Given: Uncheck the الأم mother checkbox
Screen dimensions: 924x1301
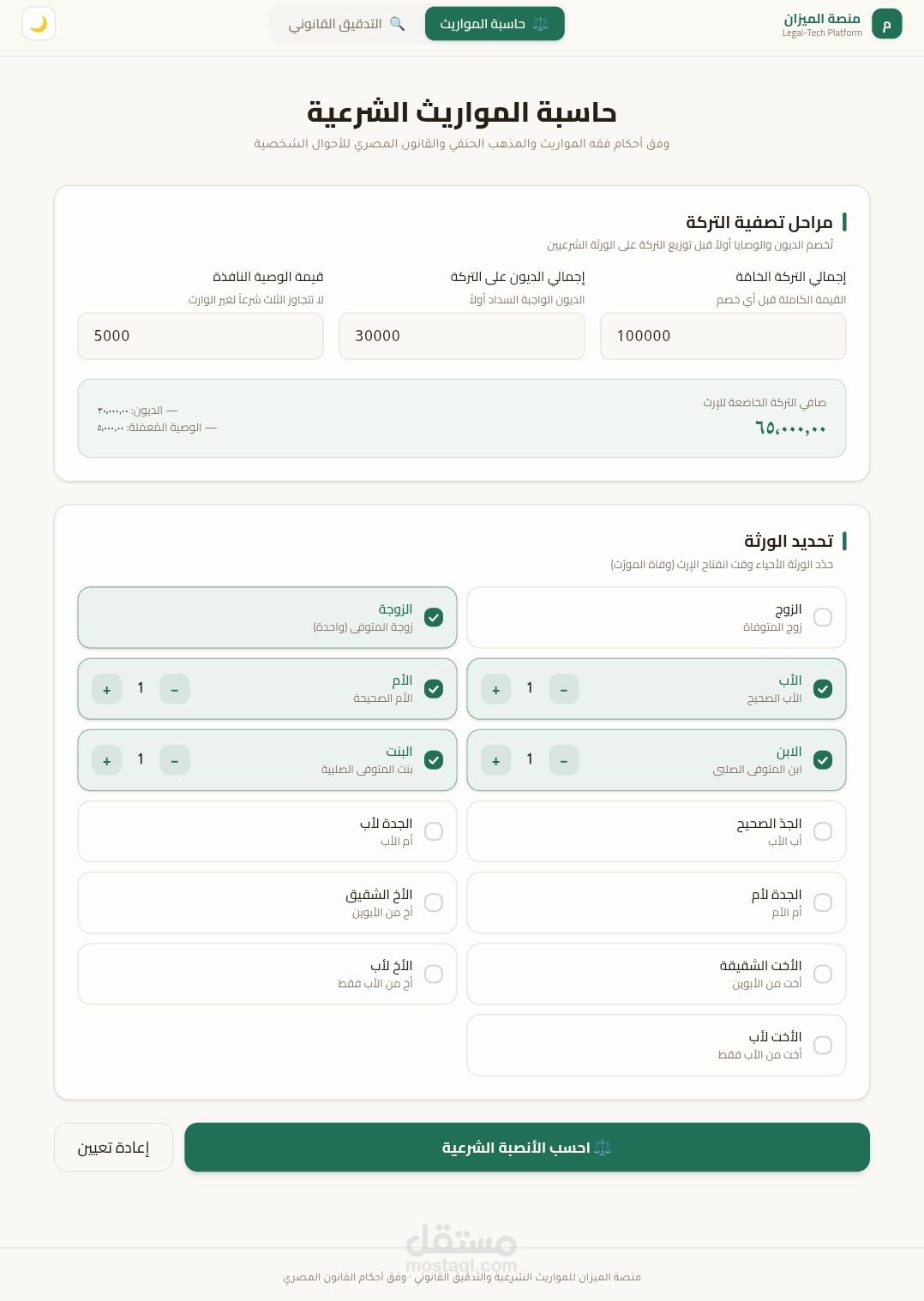Looking at the screenshot, I should tap(434, 688).
